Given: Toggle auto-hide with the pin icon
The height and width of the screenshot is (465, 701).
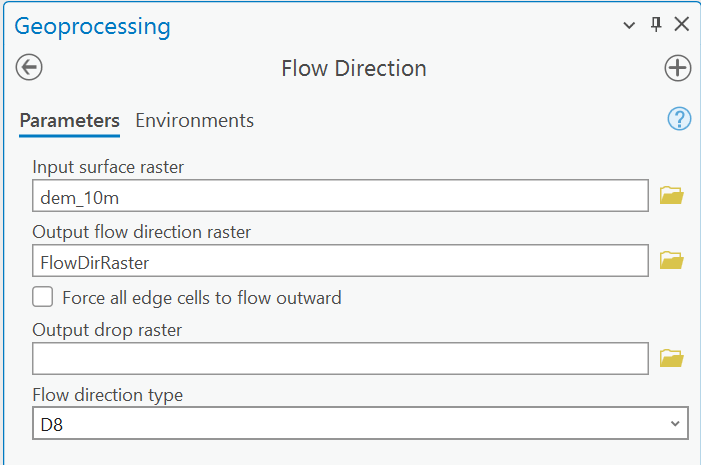Looking at the screenshot, I should point(656,24).
